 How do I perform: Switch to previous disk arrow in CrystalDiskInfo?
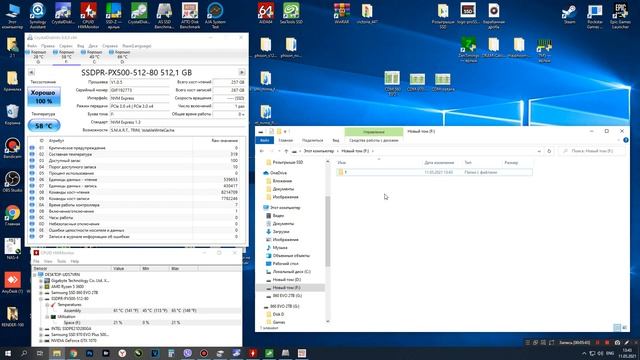(31, 72)
